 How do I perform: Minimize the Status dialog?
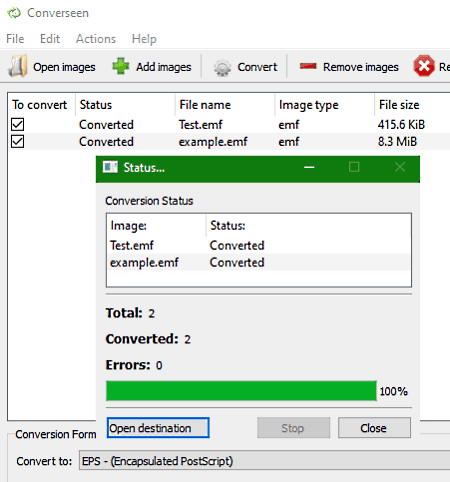point(309,167)
